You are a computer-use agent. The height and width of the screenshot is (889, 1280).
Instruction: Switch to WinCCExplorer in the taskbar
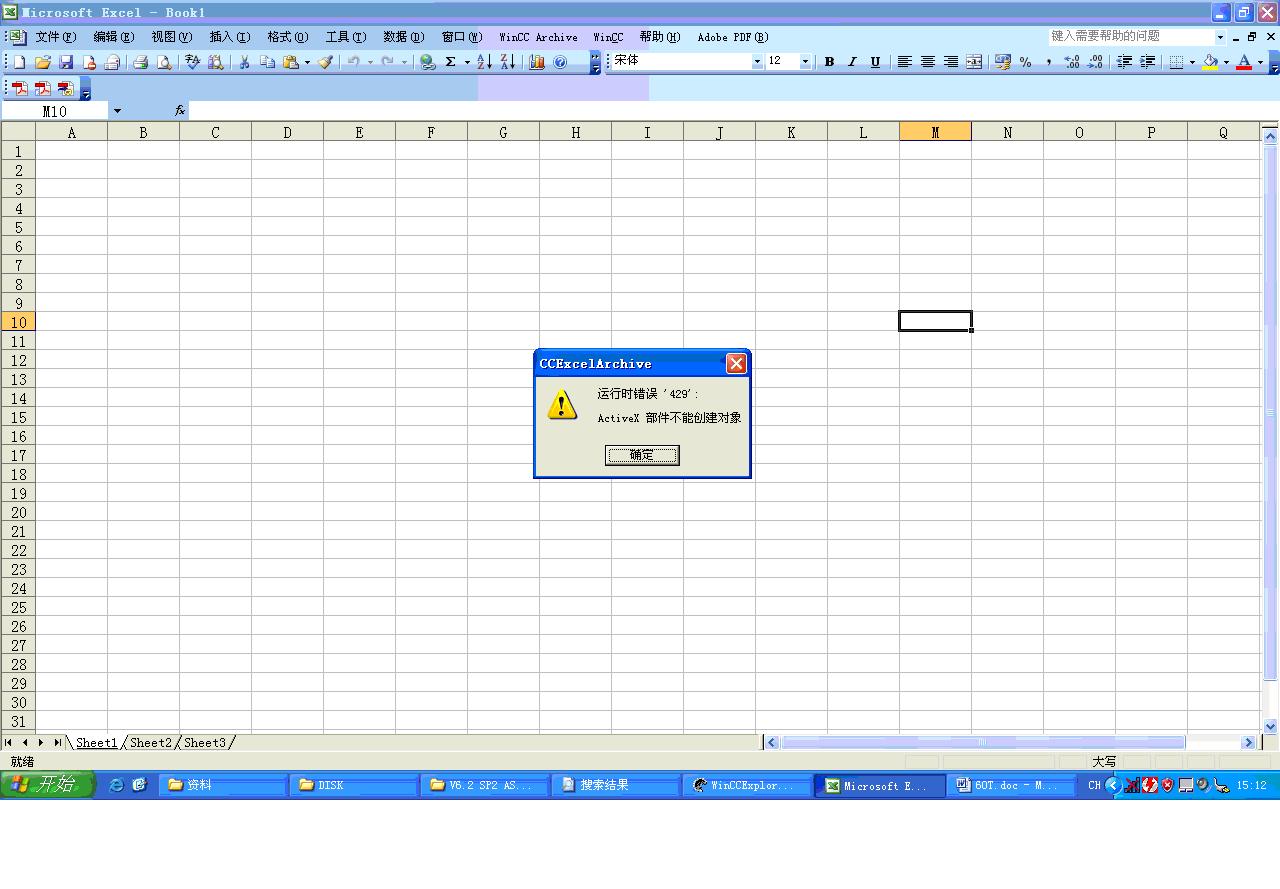(x=749, y=786)
